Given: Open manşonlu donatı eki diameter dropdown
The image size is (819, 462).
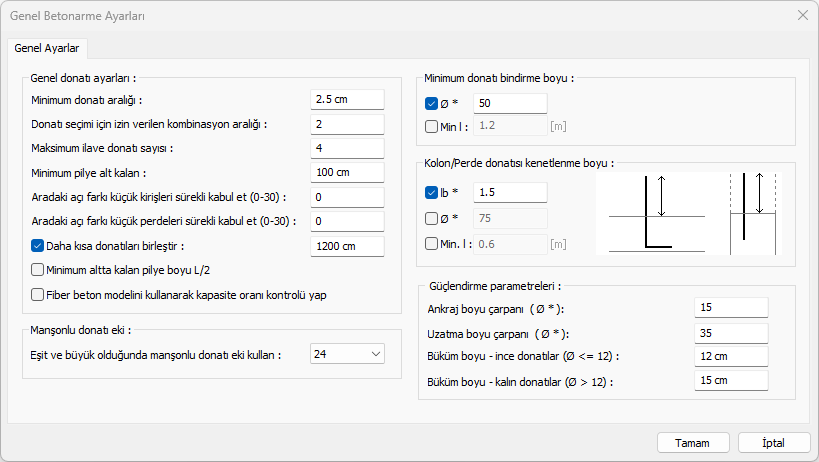Looking at the screenshot, I should coord(347,354).
